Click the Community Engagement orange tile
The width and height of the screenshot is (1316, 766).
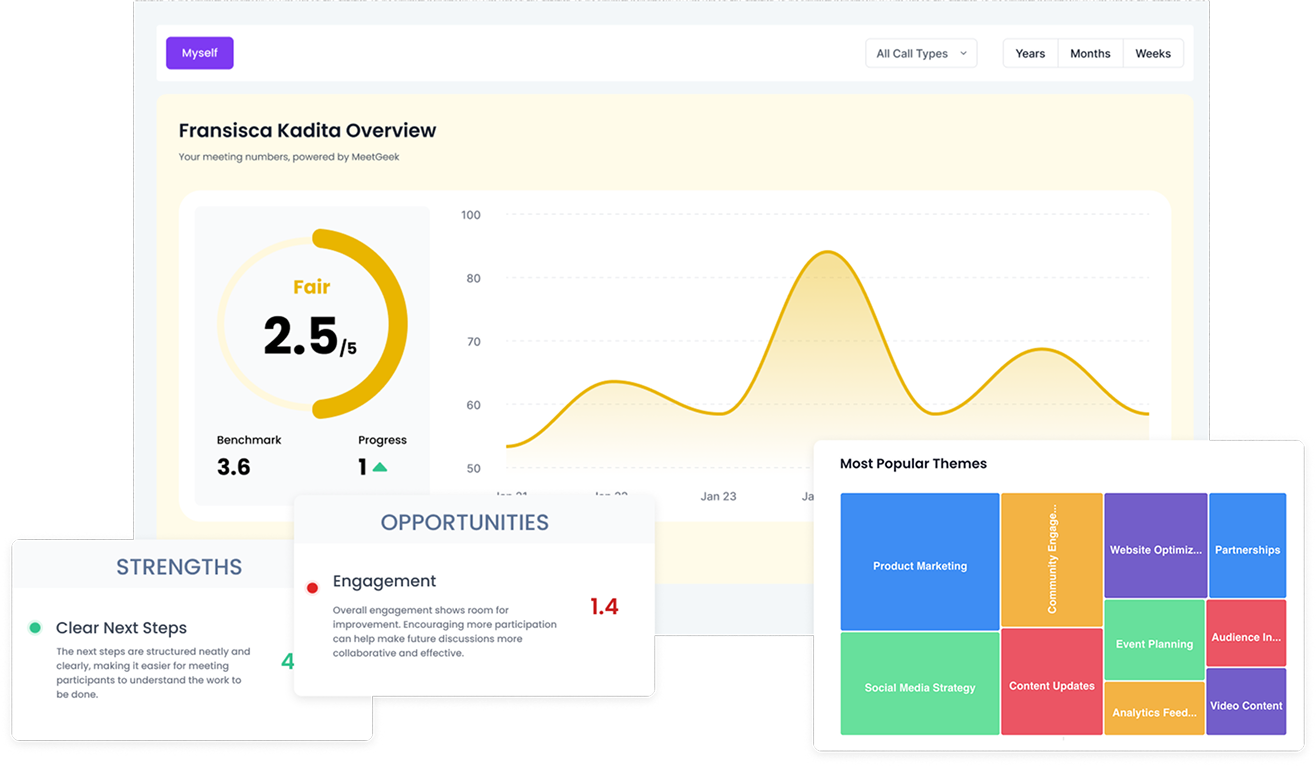[1051, 559]
